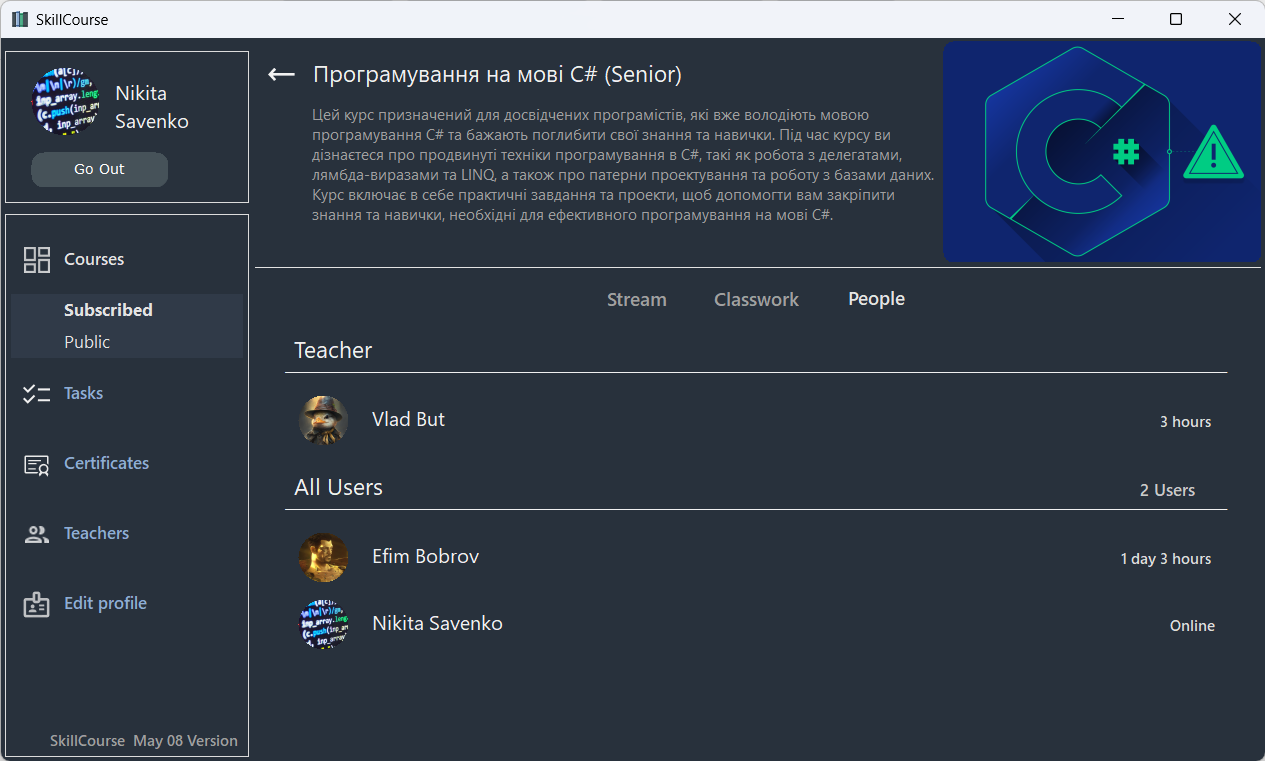Log out with the Go Out button
The height and width of the screenshot is (761, 1265).
click(100, 169)
